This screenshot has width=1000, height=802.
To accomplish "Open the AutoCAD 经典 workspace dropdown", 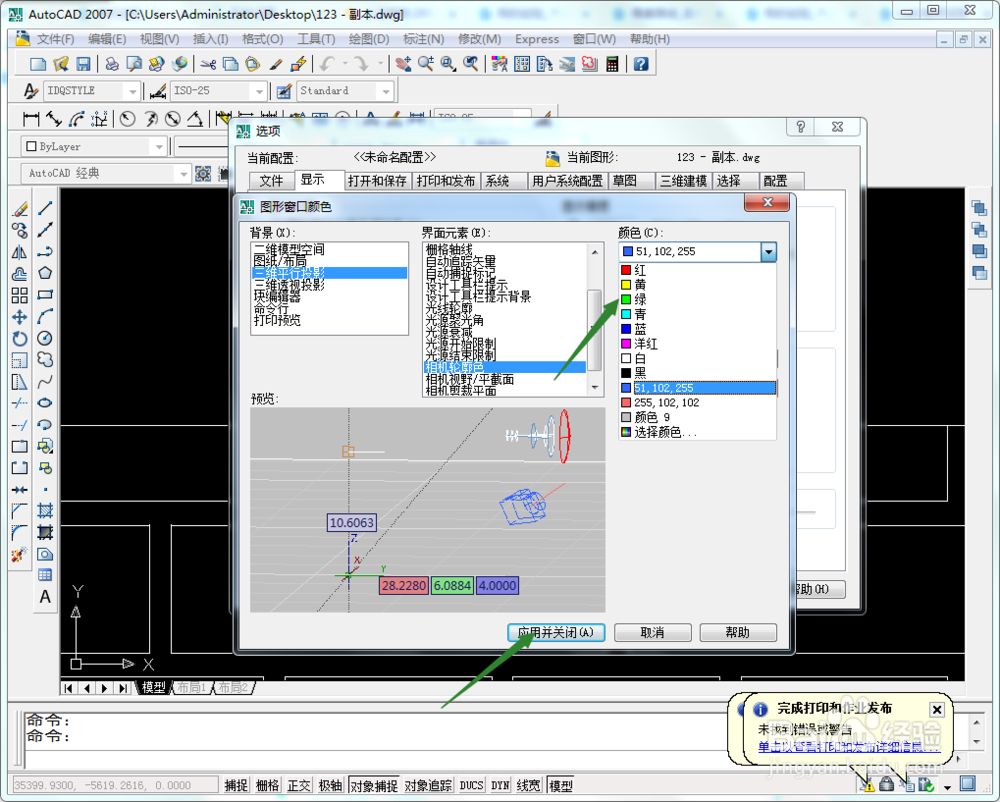I will 183,173.
